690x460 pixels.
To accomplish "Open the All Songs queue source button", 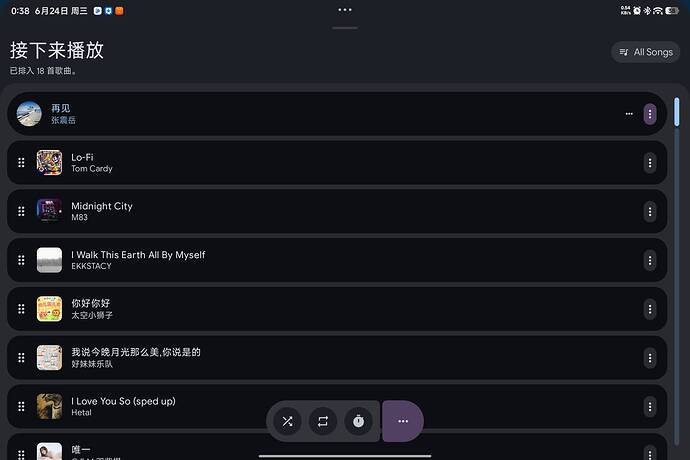I will pyautogui.click(x=646, y=52).
